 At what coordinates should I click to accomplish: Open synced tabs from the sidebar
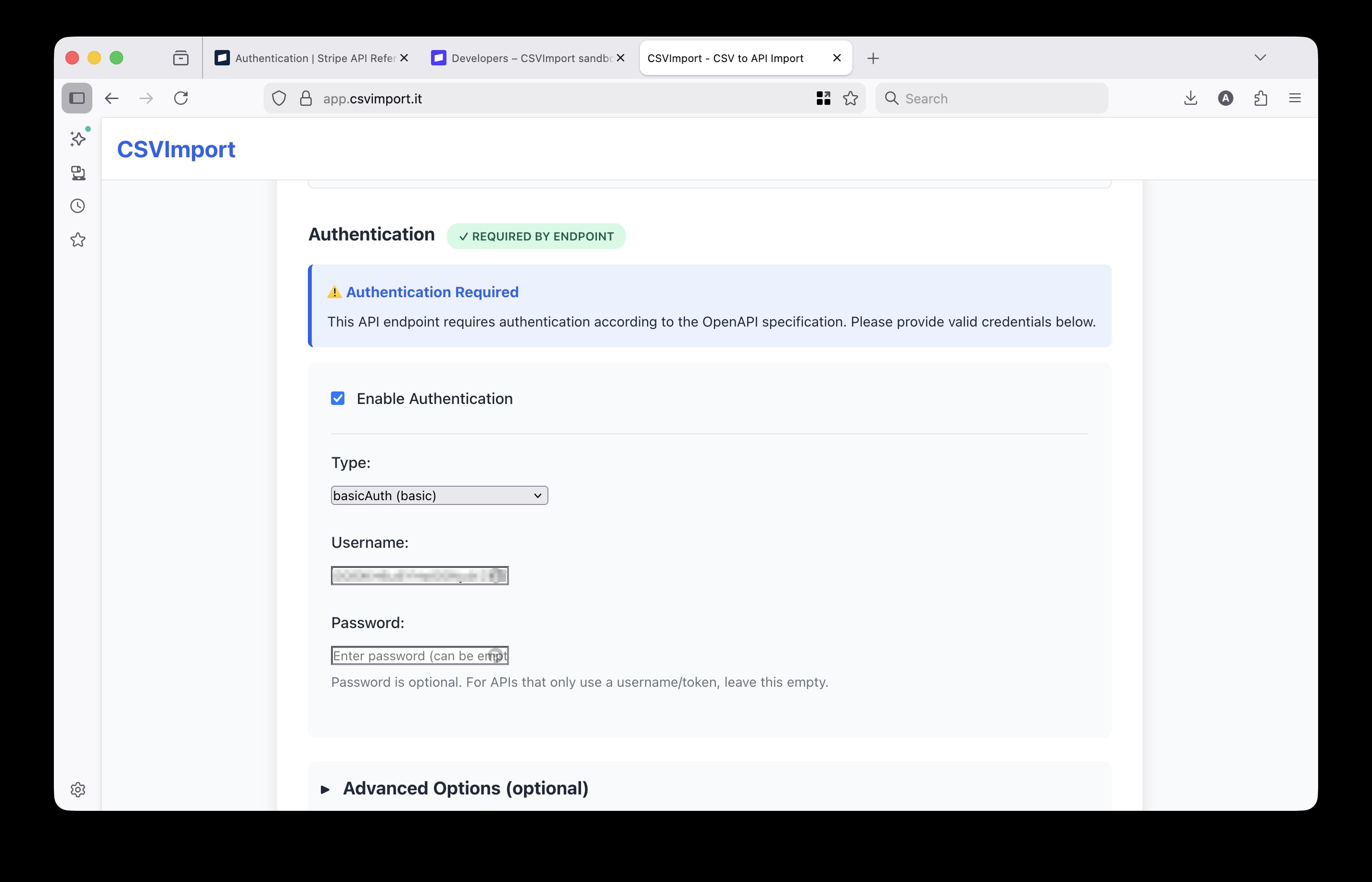pos(78,173)
